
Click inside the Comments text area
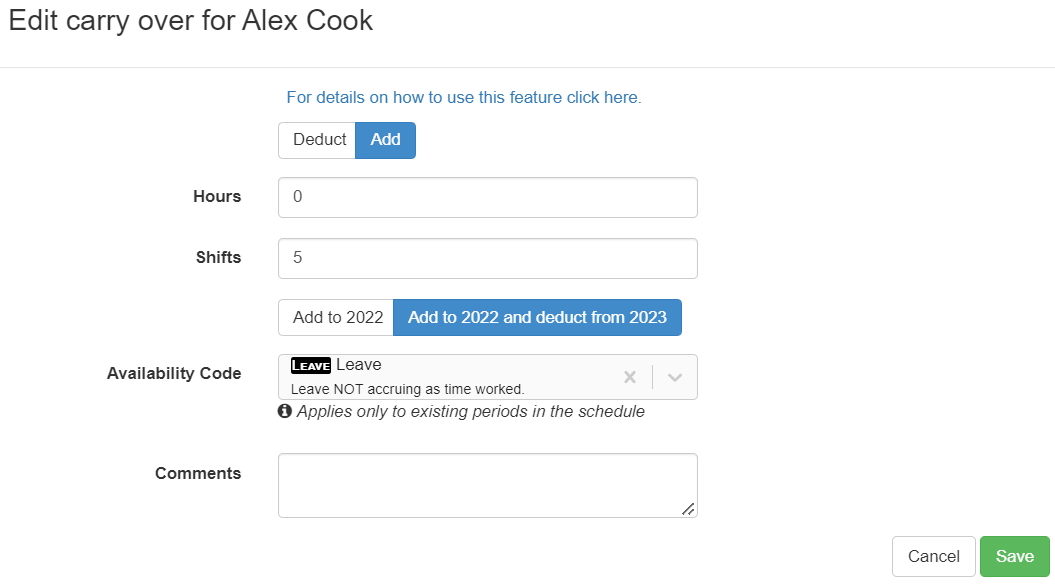[487, 485]
